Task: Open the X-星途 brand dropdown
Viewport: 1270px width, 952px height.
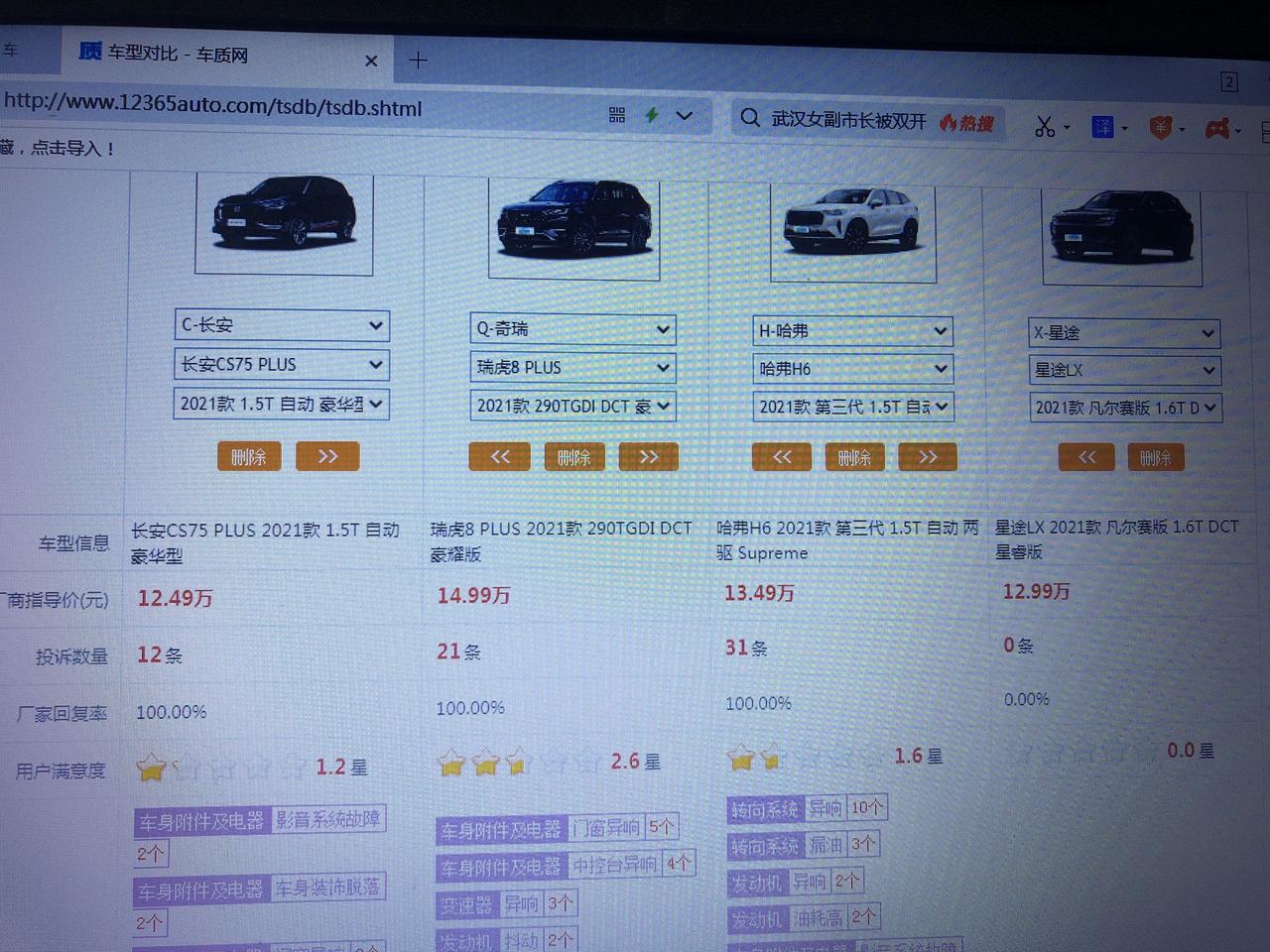Action: 1123,333
